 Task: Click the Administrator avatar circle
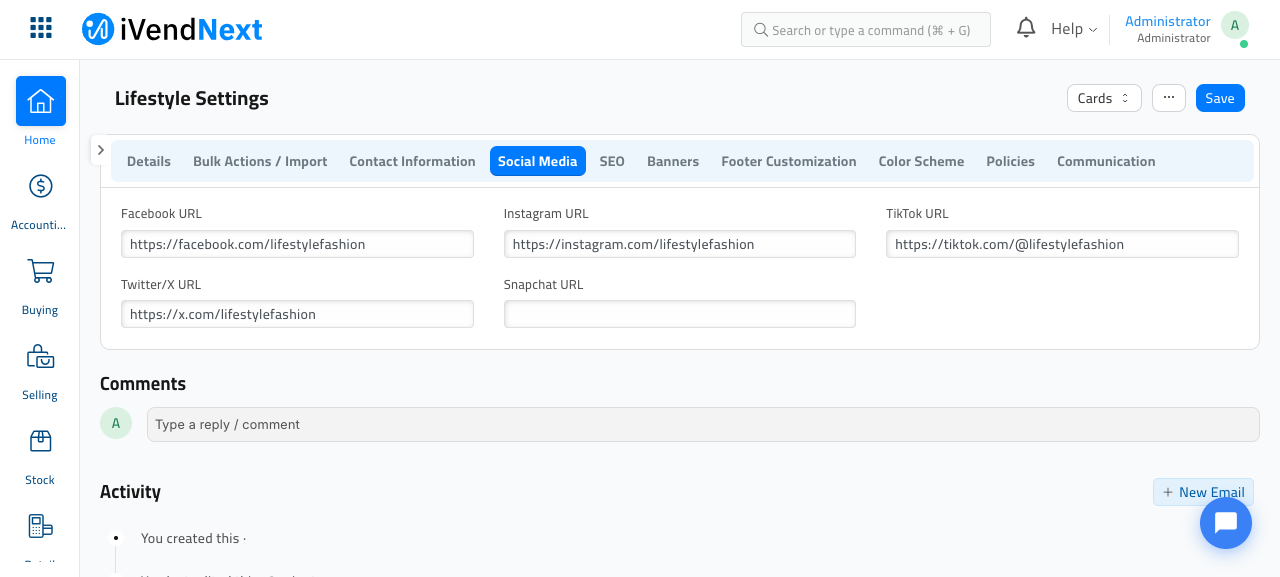point(1235,26)
